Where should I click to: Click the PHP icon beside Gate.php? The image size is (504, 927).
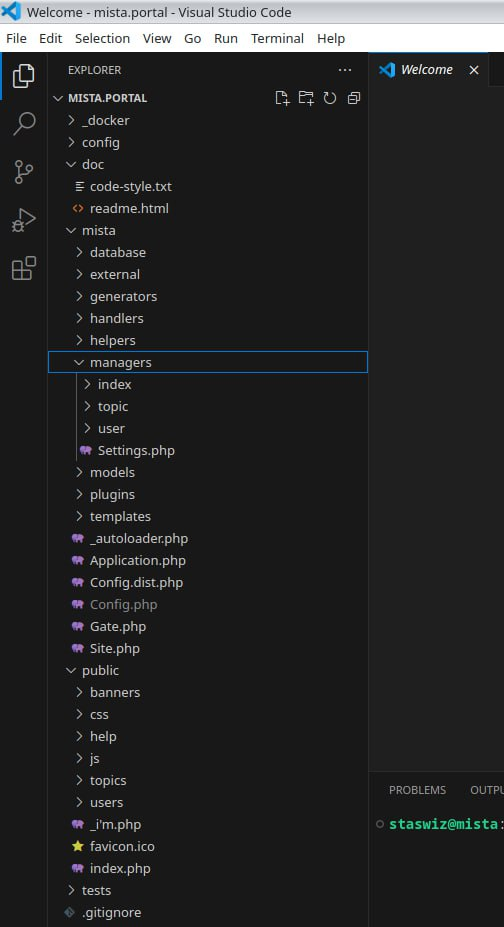(x=77, y=627)
